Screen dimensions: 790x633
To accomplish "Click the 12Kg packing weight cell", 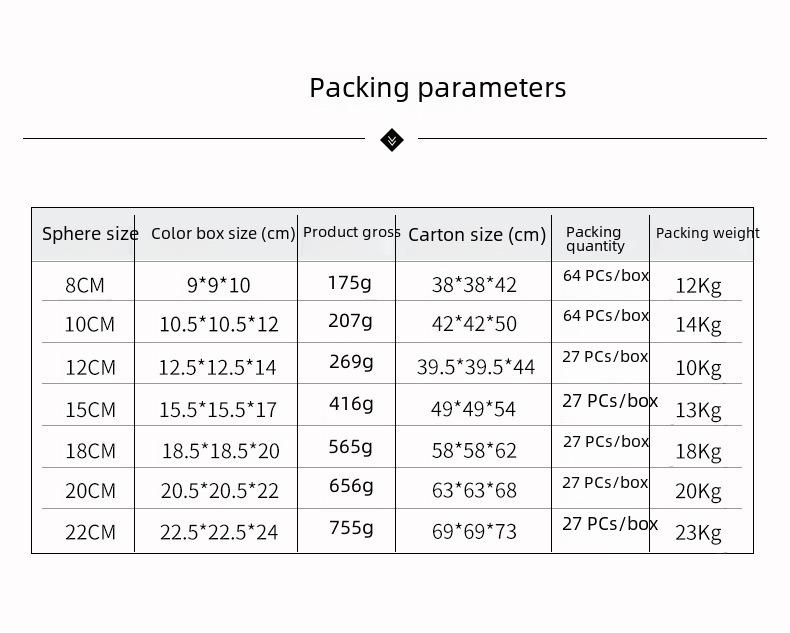I will click(698, 286).
